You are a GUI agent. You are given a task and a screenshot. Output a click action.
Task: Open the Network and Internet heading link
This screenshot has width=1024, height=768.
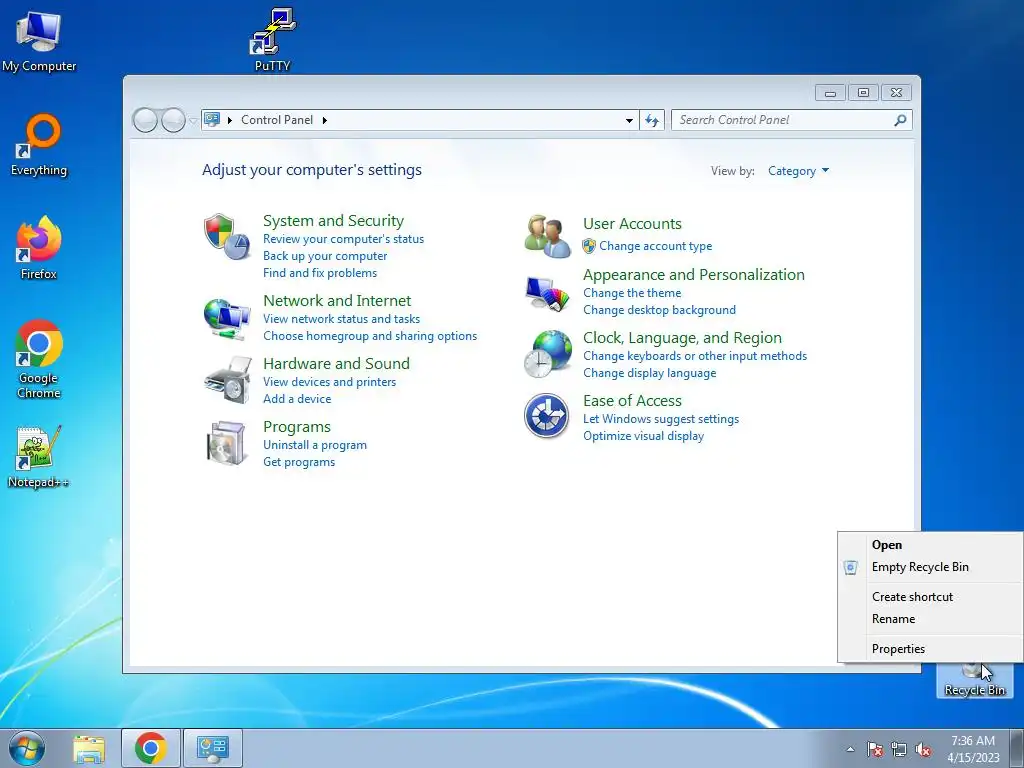tap(337, 301)
